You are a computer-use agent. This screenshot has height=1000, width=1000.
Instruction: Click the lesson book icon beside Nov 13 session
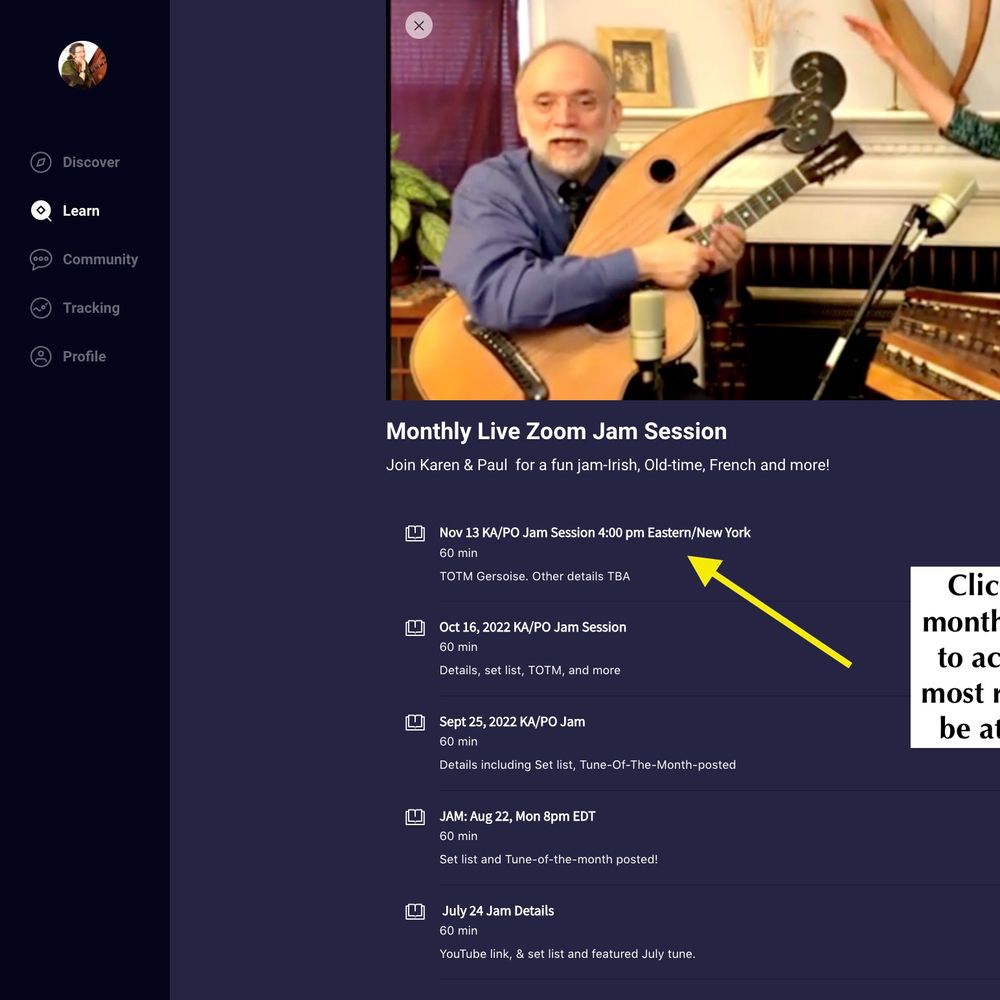(415, 533)
